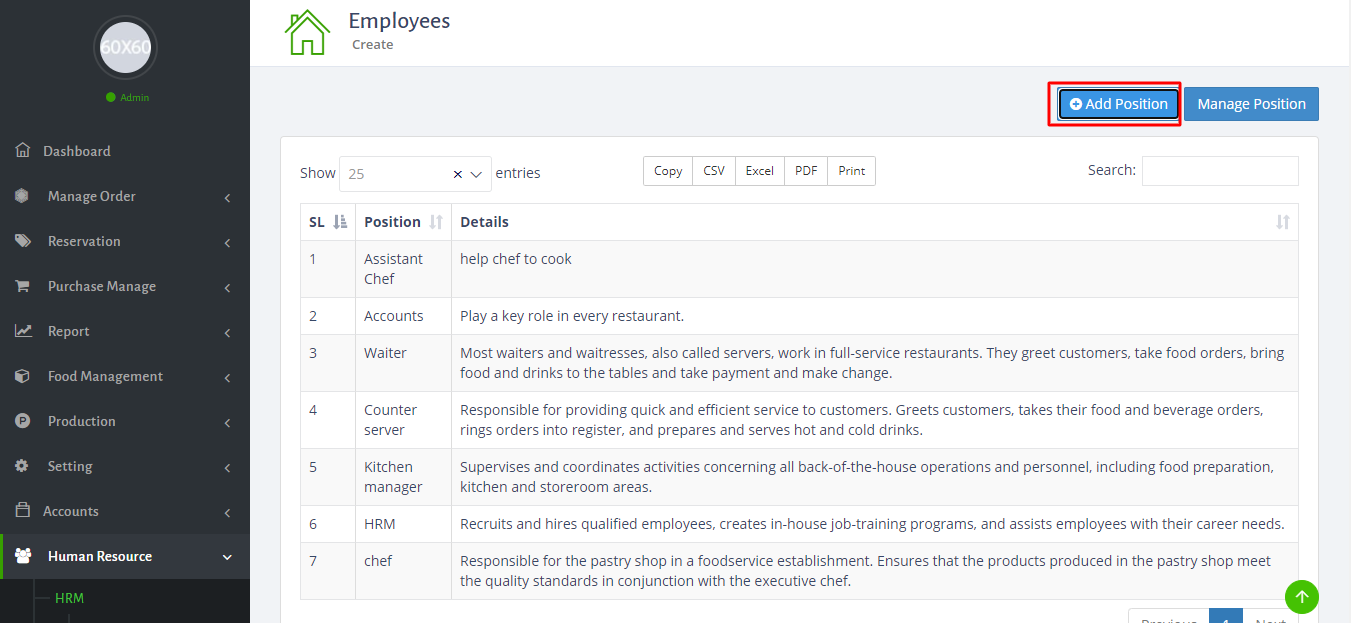Sort table by Position column arrows
Viewport: 1351px width, 623px height.
pos(436,222)
